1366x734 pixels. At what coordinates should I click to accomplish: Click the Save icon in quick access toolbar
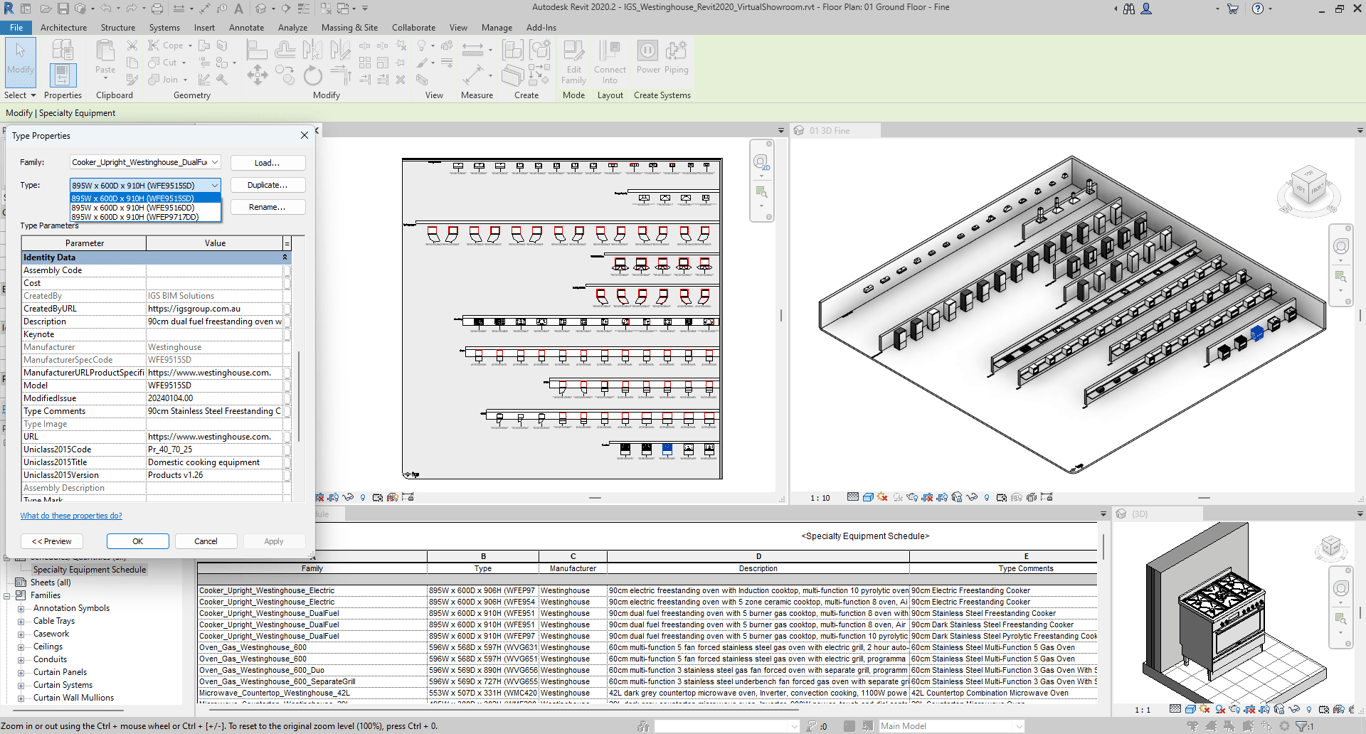(62, 9)
